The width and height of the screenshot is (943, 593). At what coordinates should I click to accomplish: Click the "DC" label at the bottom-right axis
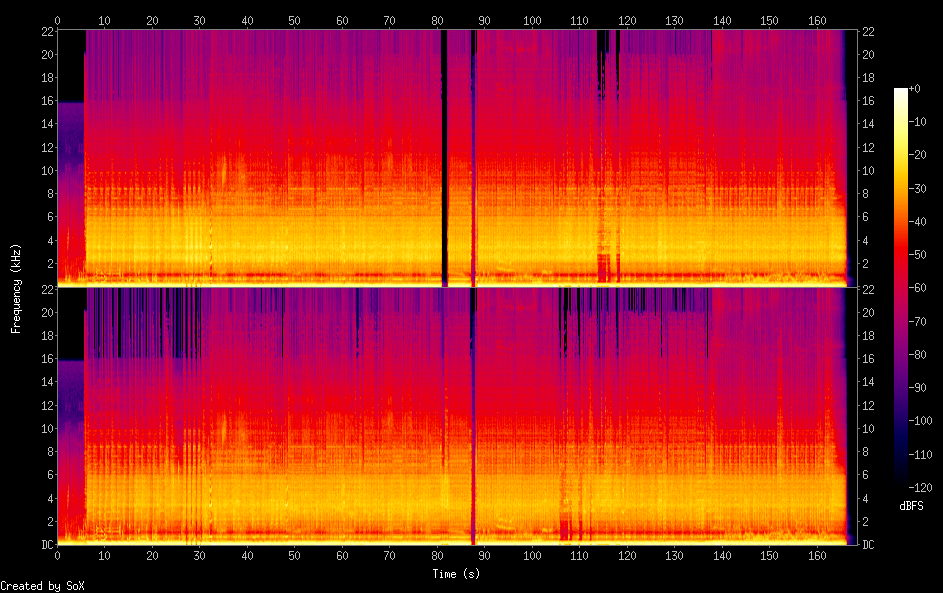[x=868, y=545]
